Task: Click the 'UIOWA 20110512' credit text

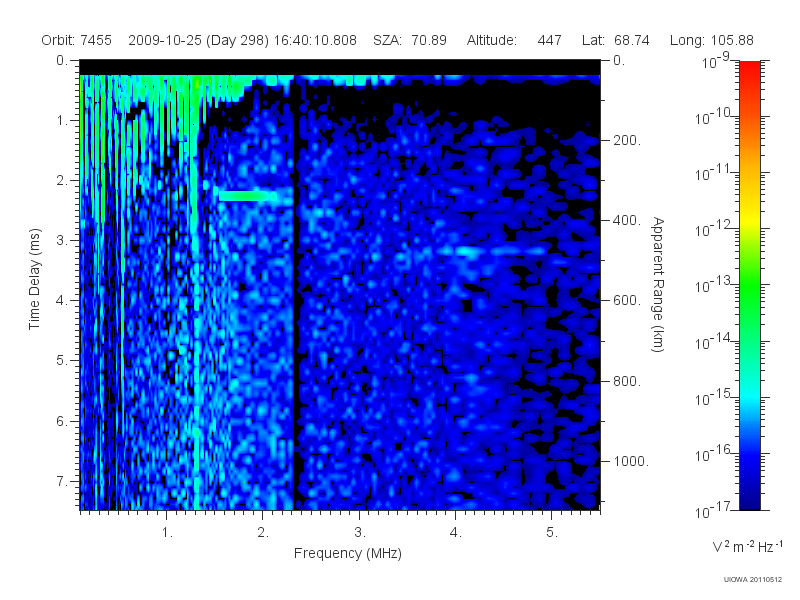Action: [x=753, y=580]
